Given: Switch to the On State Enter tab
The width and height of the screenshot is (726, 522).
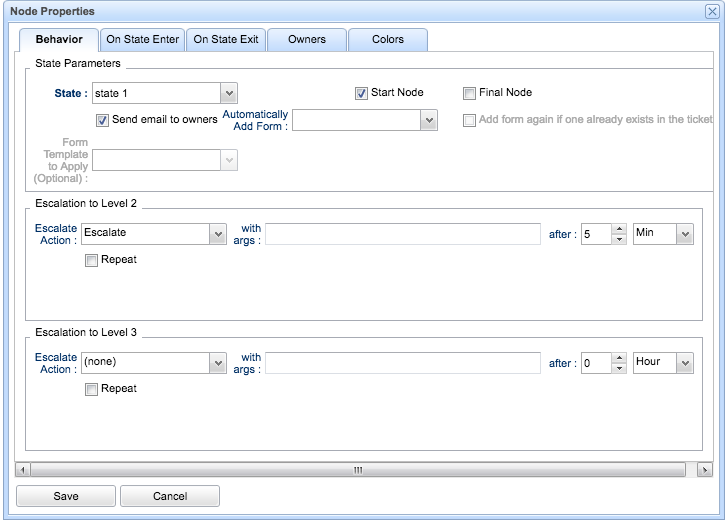Looking at the screenshot, I should (x=142, y=40).
